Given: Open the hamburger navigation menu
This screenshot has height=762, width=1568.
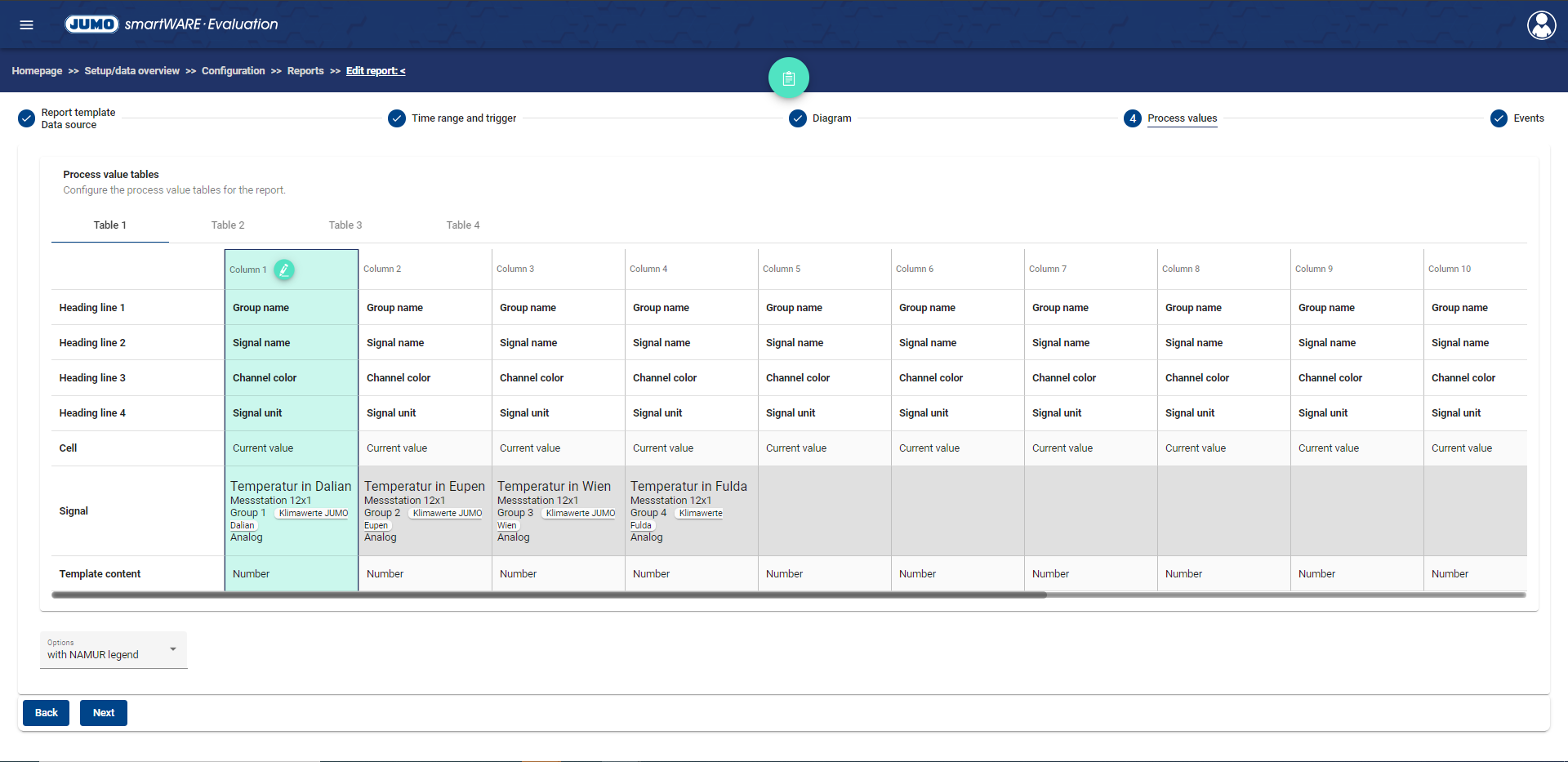Looking at the screenshot, I should coord(26,25).
